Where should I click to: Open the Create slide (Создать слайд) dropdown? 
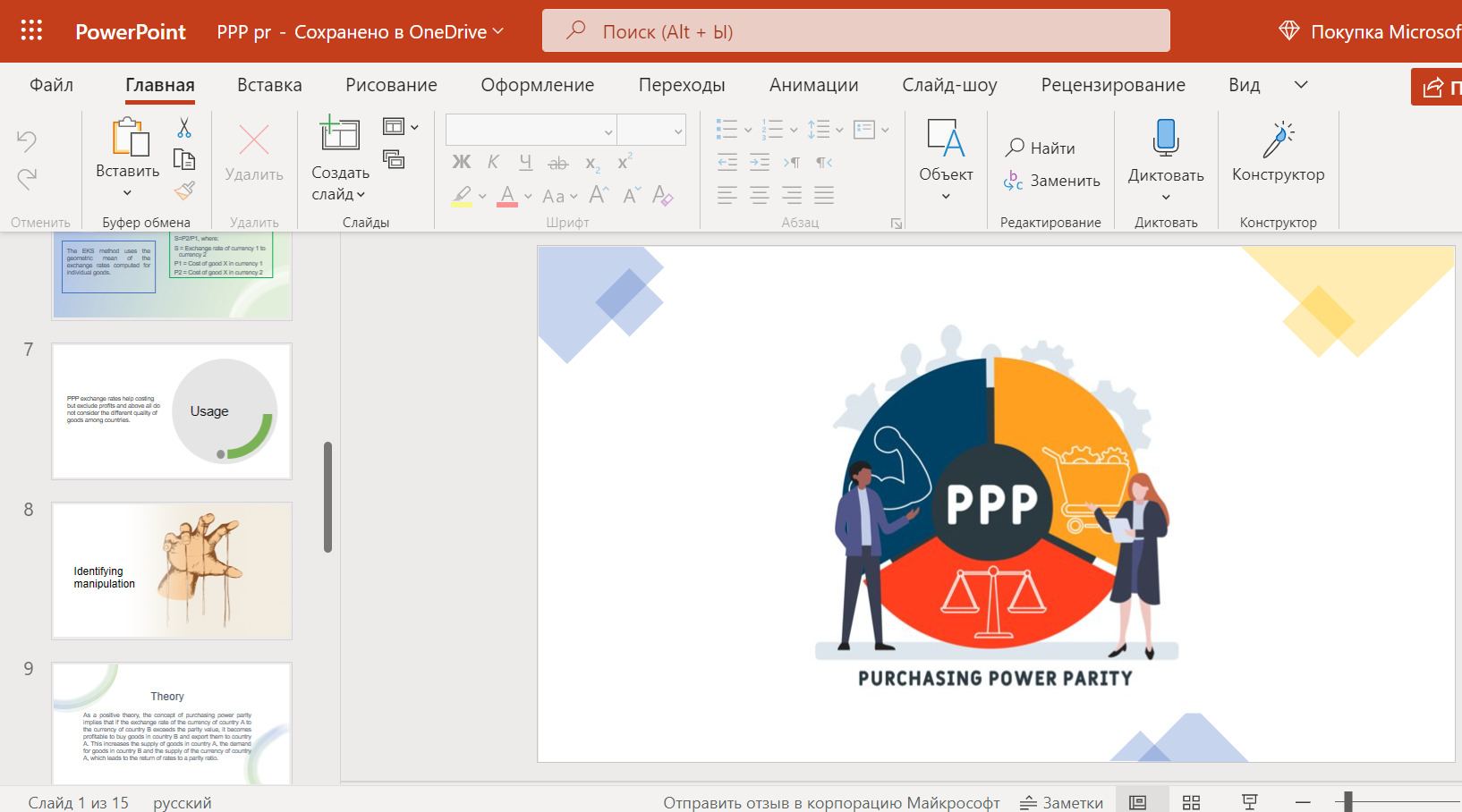click(x=340, y=183)
